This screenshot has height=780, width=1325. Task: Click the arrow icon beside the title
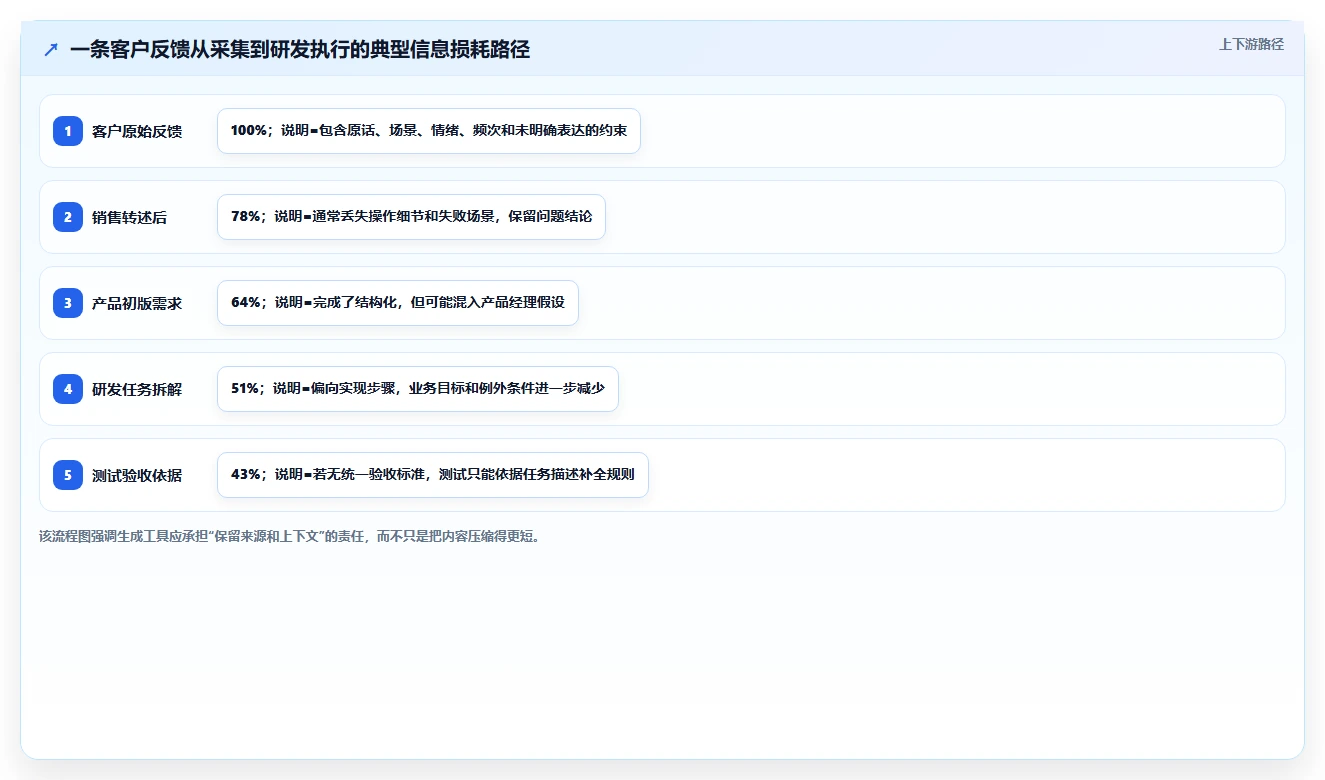(51, 49)
